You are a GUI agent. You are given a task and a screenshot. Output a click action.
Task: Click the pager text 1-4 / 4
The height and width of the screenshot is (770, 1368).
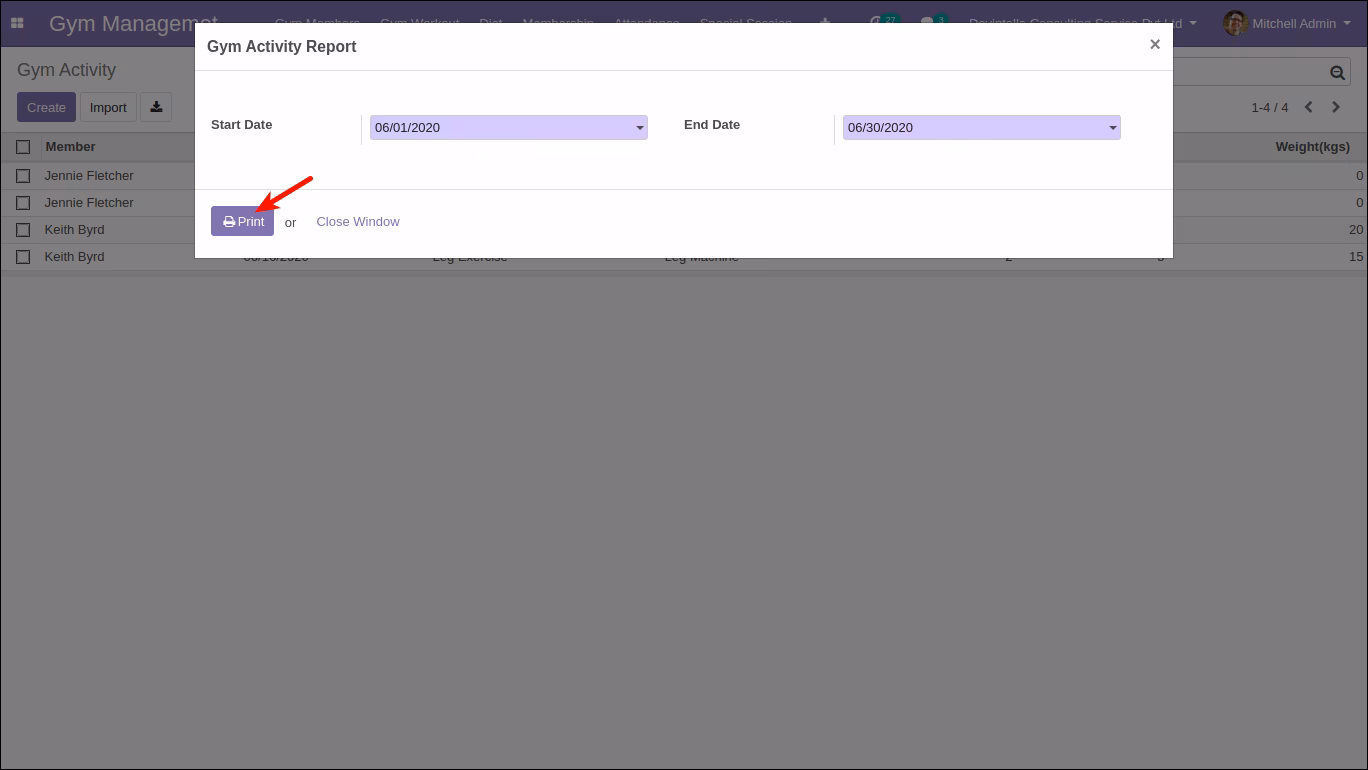click(x=1270, y=107)
